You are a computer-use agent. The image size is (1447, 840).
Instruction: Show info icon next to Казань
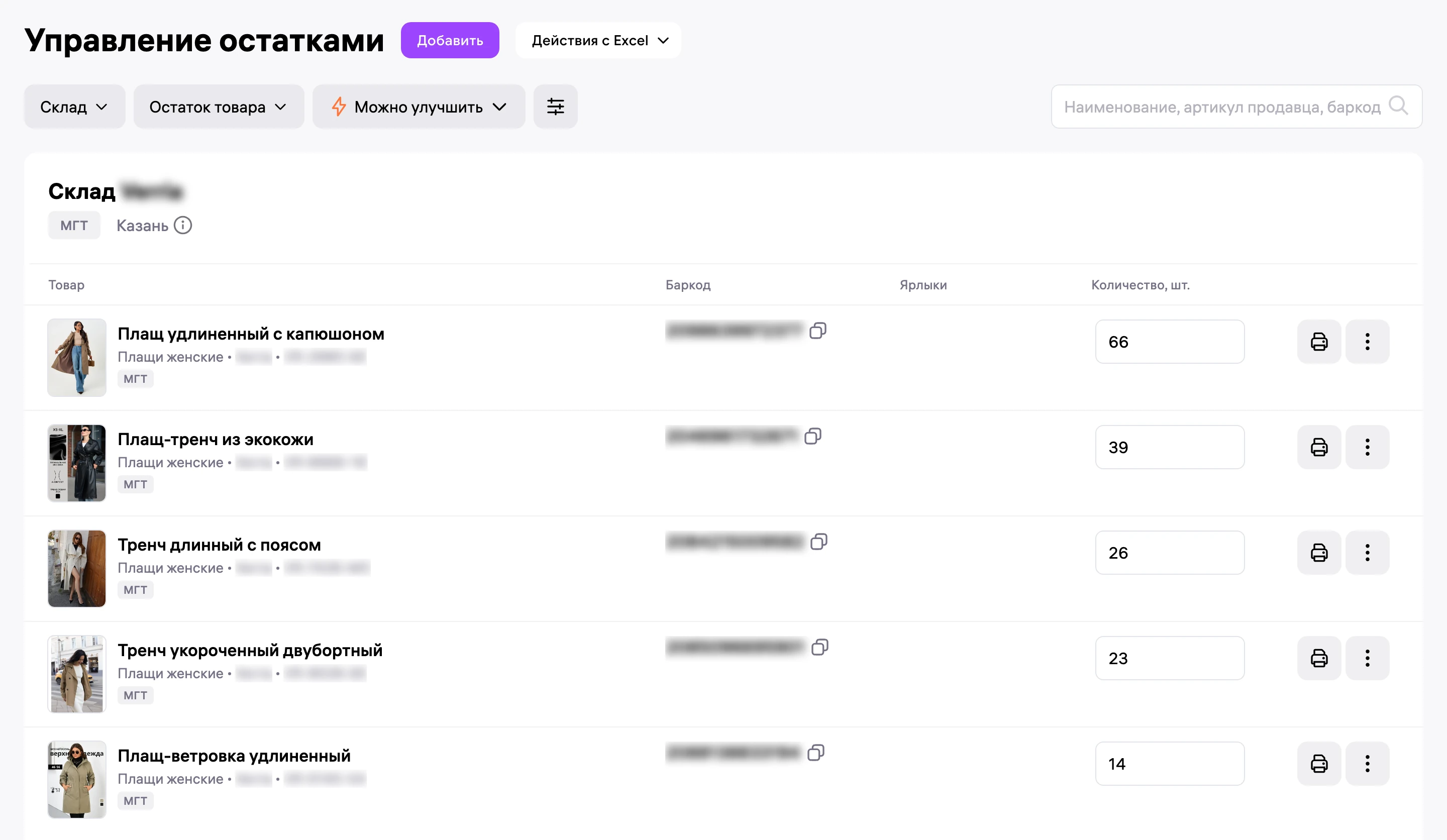coord(182,225)
